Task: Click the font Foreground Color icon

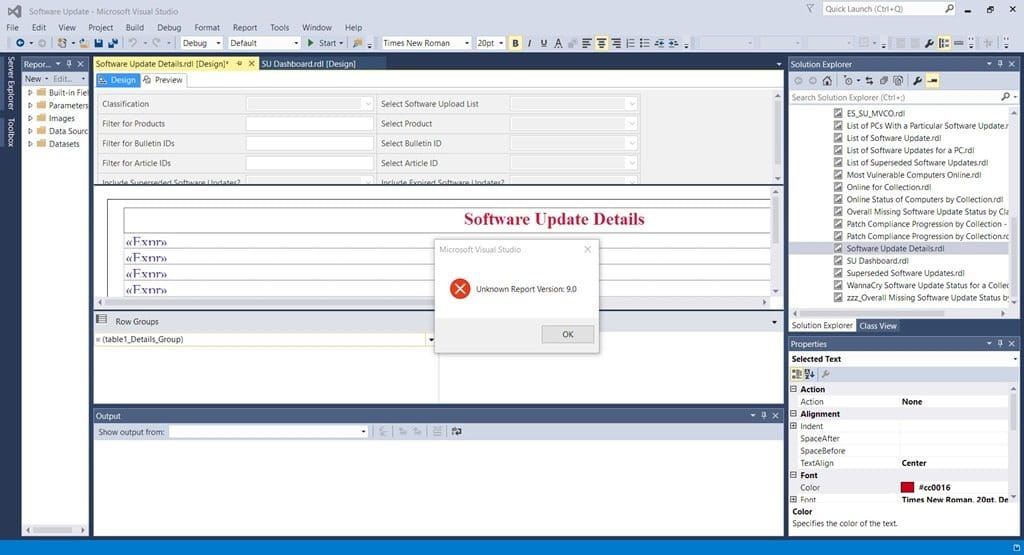Action: pyautogui.click(x=558, y=43)
